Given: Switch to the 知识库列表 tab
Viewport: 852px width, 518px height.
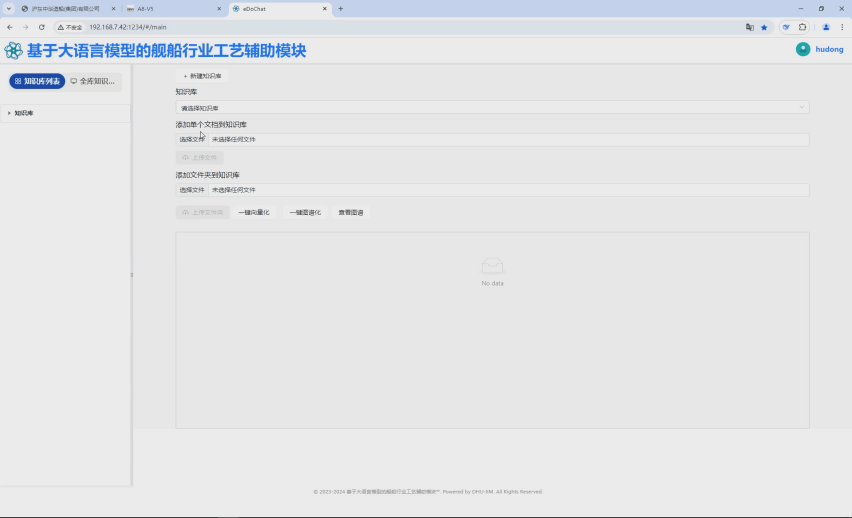Looking at the screenshot, I should [37, 81].
